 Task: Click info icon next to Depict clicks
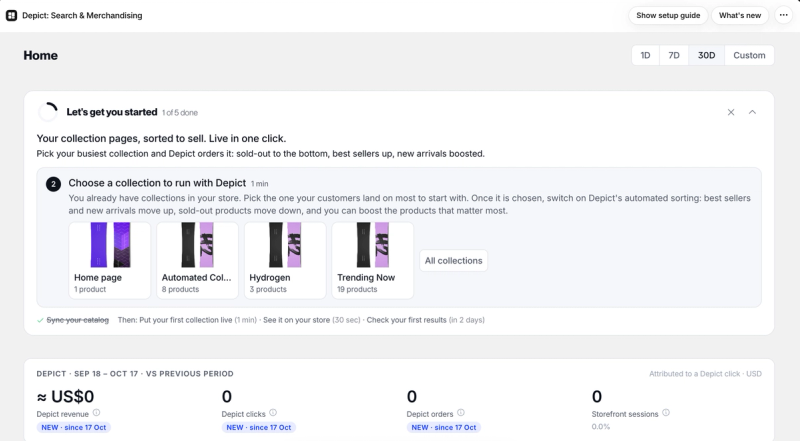tap(273, 413)
